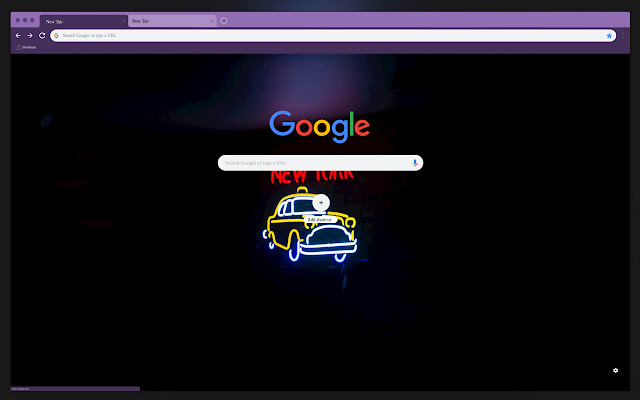Go back with the back arrow
The height and width of the screenshot is (400, 640).
pyautogui.click(x=18, y=36)
